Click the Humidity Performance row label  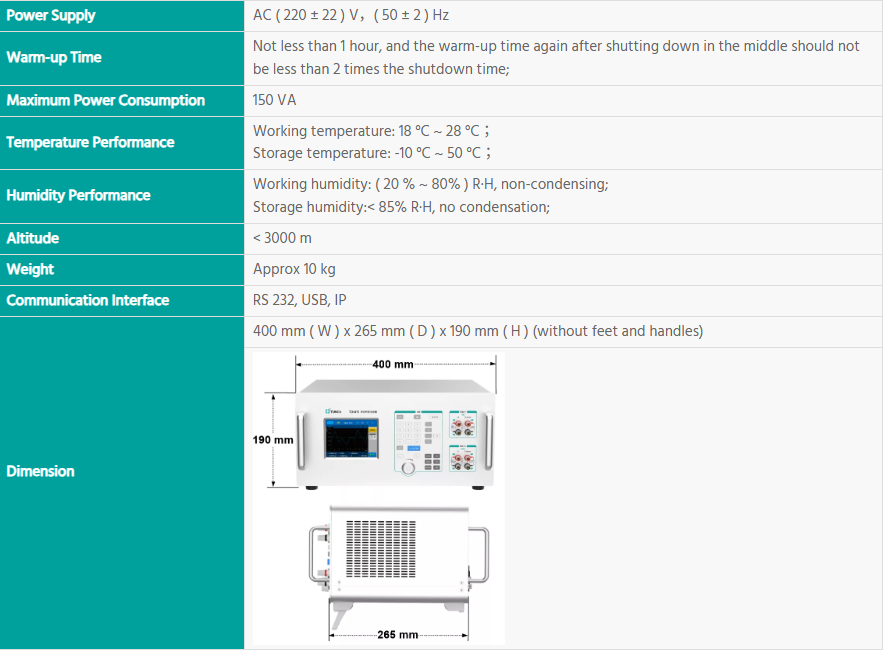[78, 195]
